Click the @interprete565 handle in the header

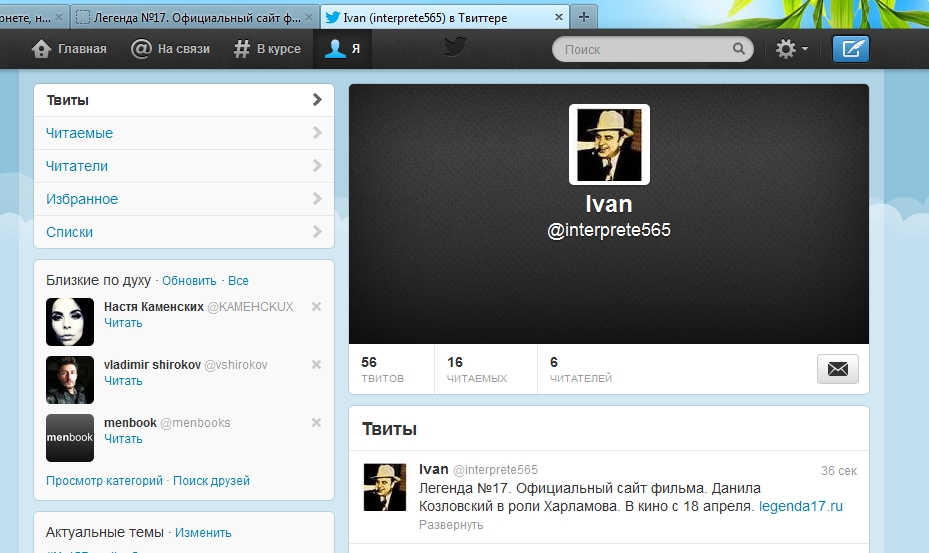coord(609,230)
